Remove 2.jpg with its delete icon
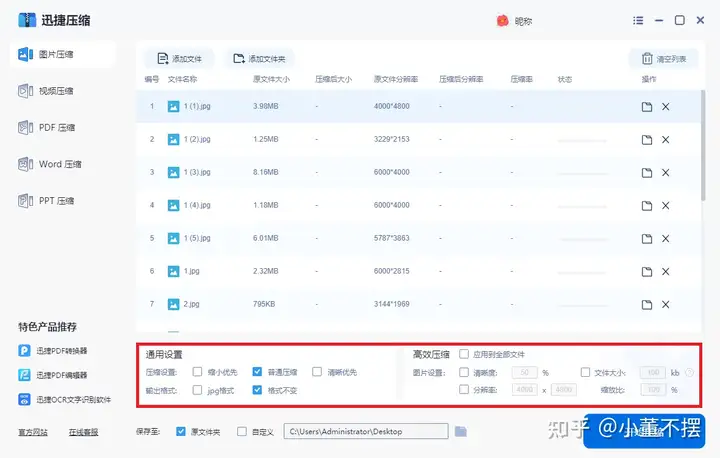The width and height of the screenshot is (720, 458). click(666, 304)
